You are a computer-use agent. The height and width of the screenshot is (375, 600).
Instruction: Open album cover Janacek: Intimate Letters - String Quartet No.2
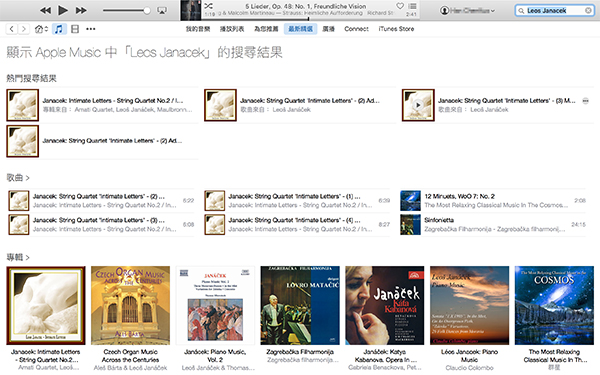46,305
